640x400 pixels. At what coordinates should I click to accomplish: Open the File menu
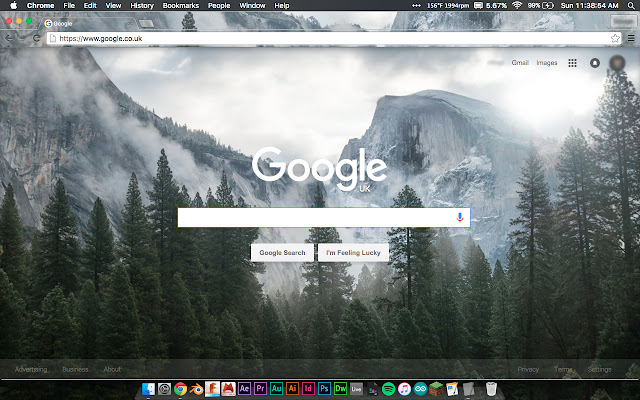(69, 5)
